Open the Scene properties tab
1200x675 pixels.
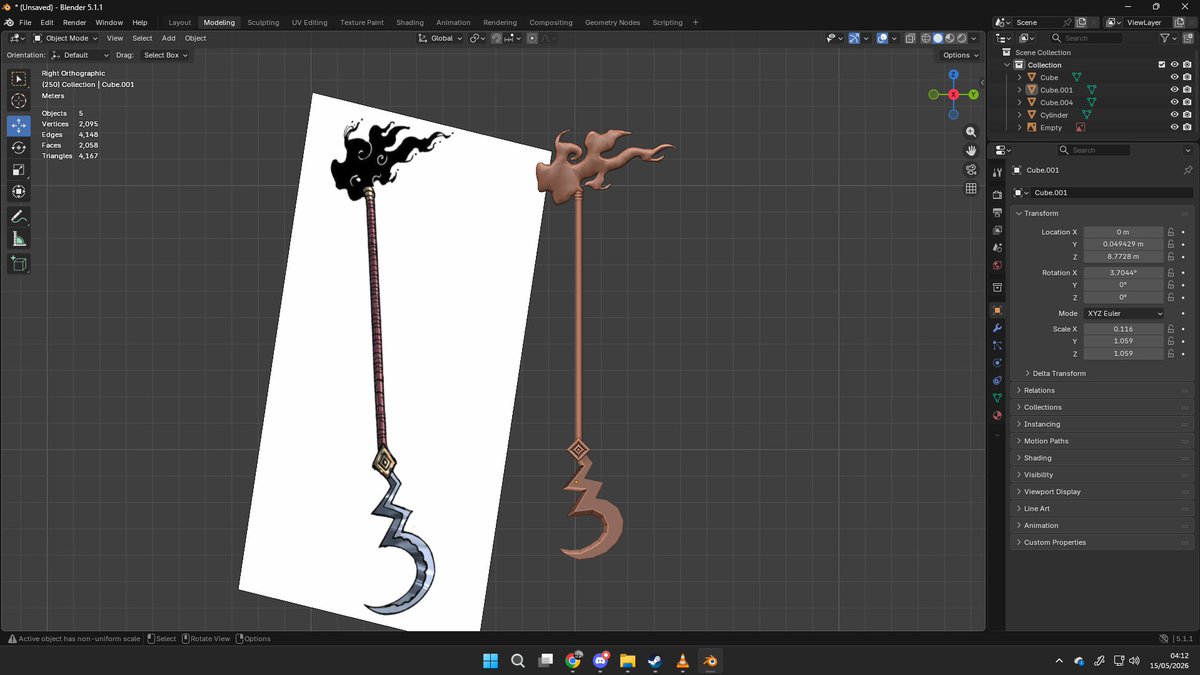[x=997, y=247]
